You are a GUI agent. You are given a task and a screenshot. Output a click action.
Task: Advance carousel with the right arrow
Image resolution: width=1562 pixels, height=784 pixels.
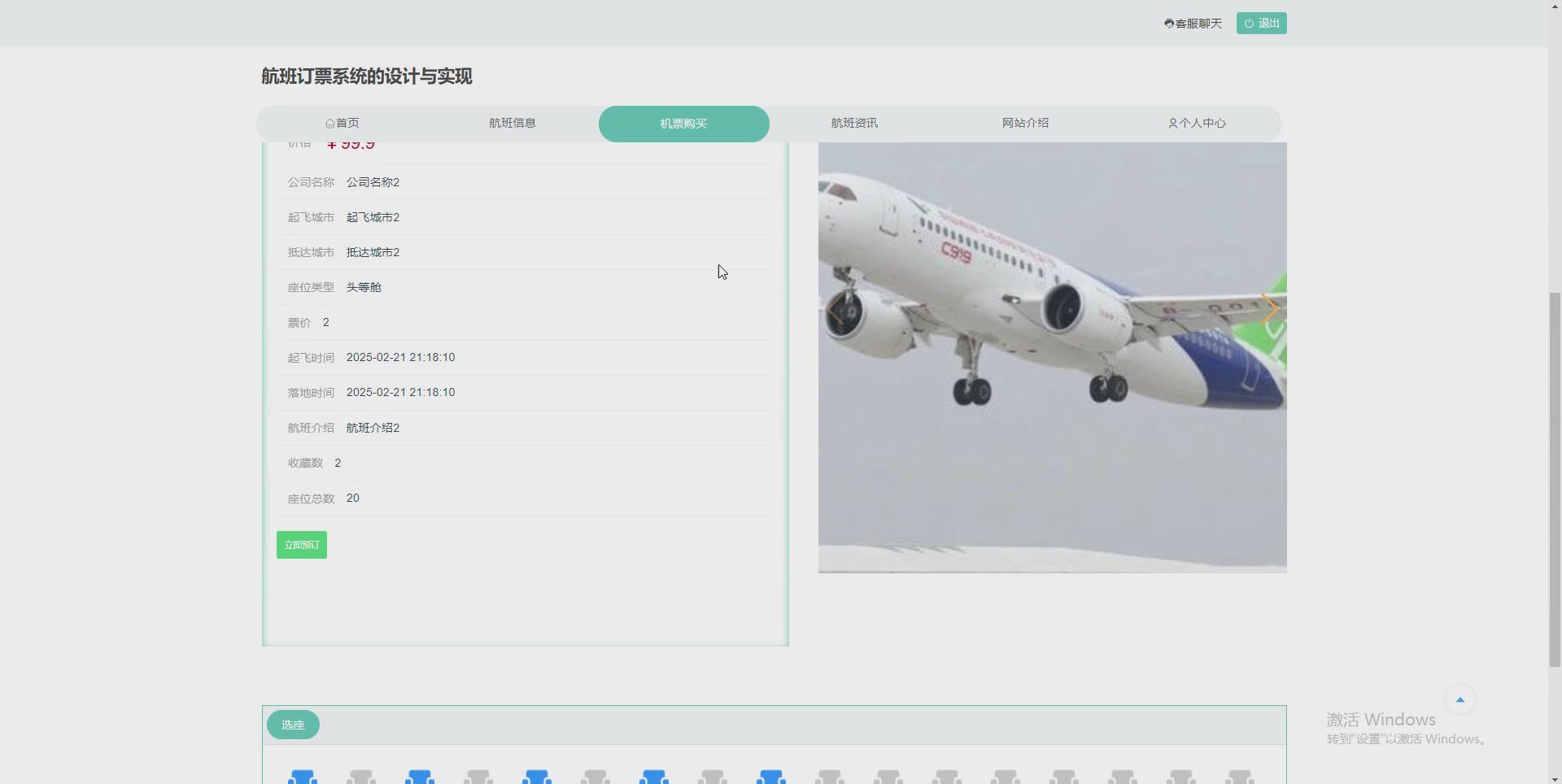1269,309
